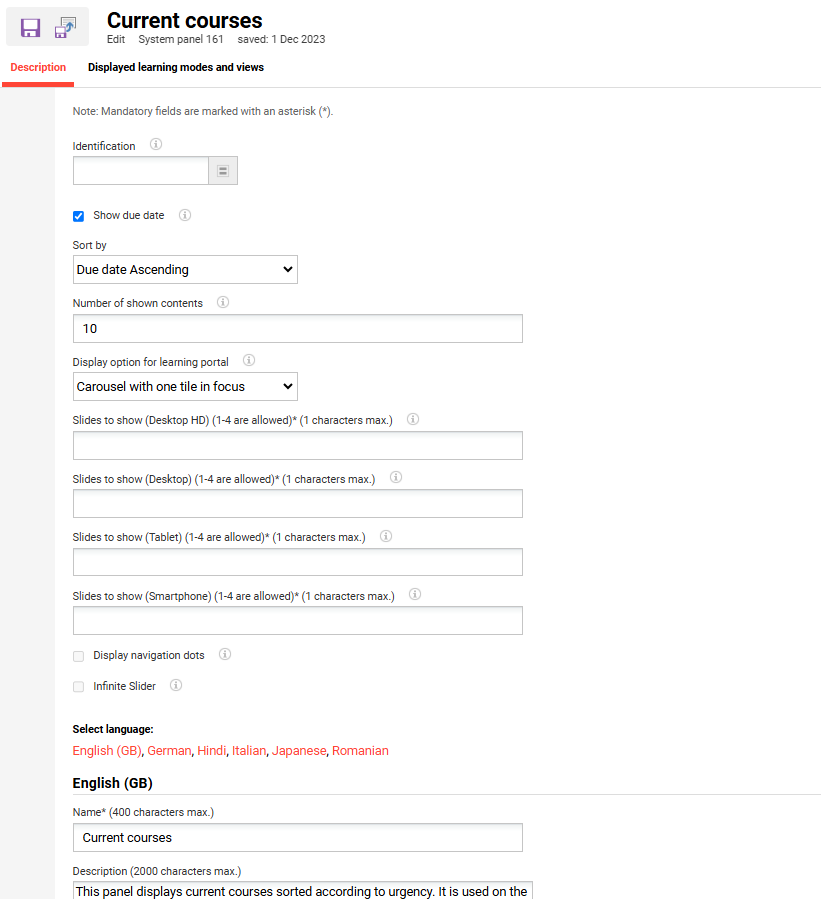Click the Name field containing Current courses
The image size is (821, 899).
(x=297, y=837)
